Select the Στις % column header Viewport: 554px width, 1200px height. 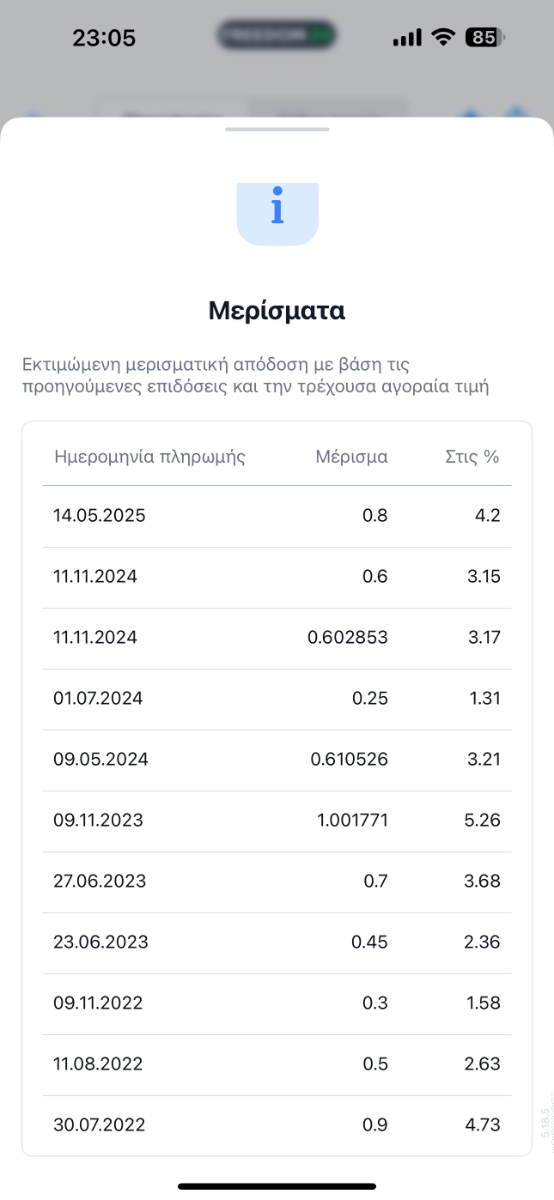(472, 457)
